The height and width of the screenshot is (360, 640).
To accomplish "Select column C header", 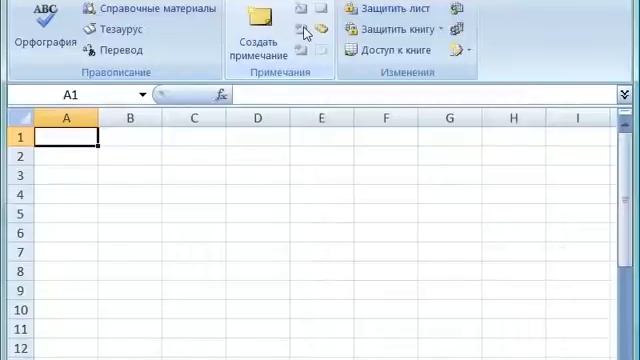I will coord(194,118).
